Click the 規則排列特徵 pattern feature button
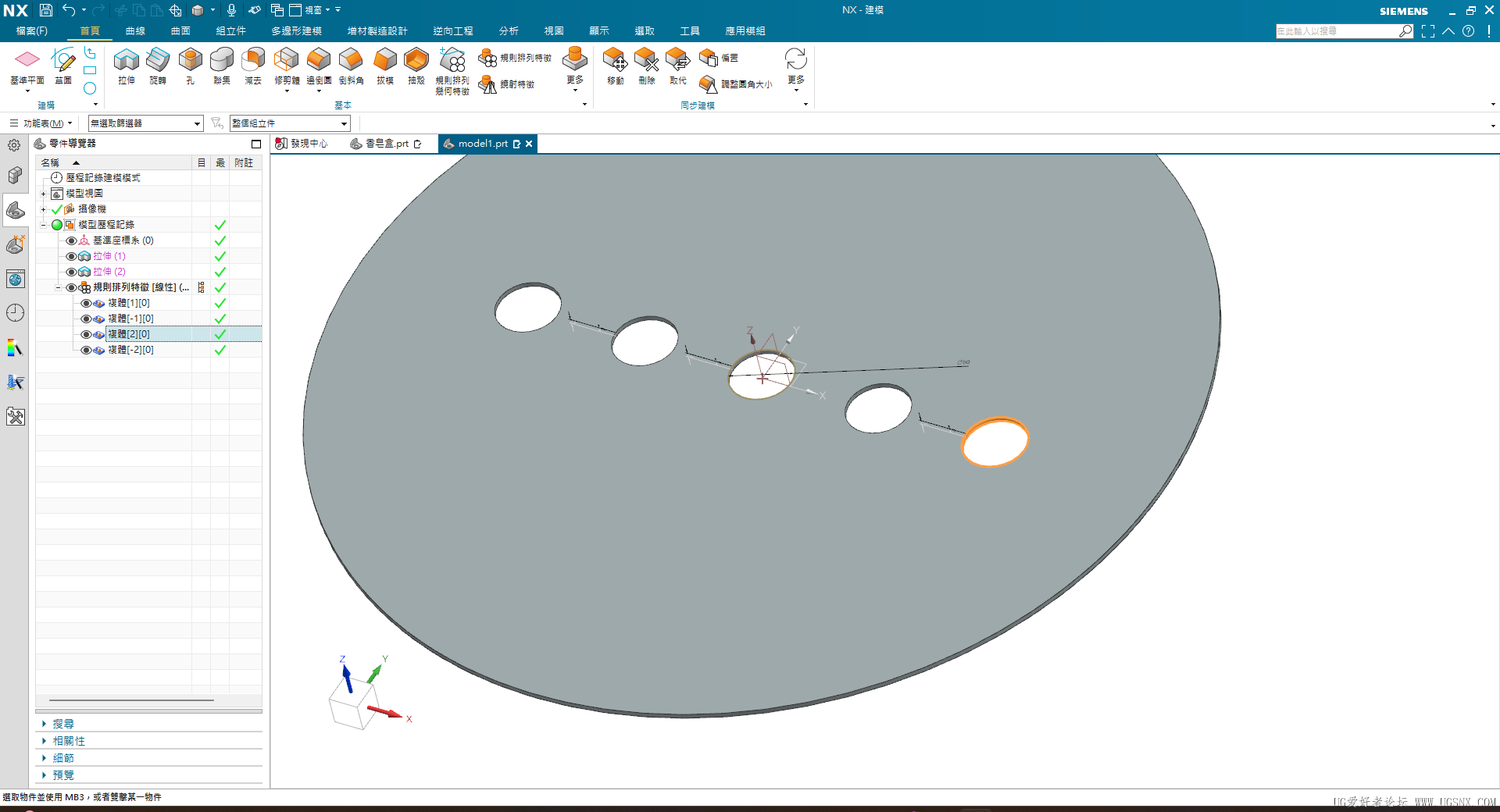The width and height of the screenshot is (1500, 812). tap(515, 58)
